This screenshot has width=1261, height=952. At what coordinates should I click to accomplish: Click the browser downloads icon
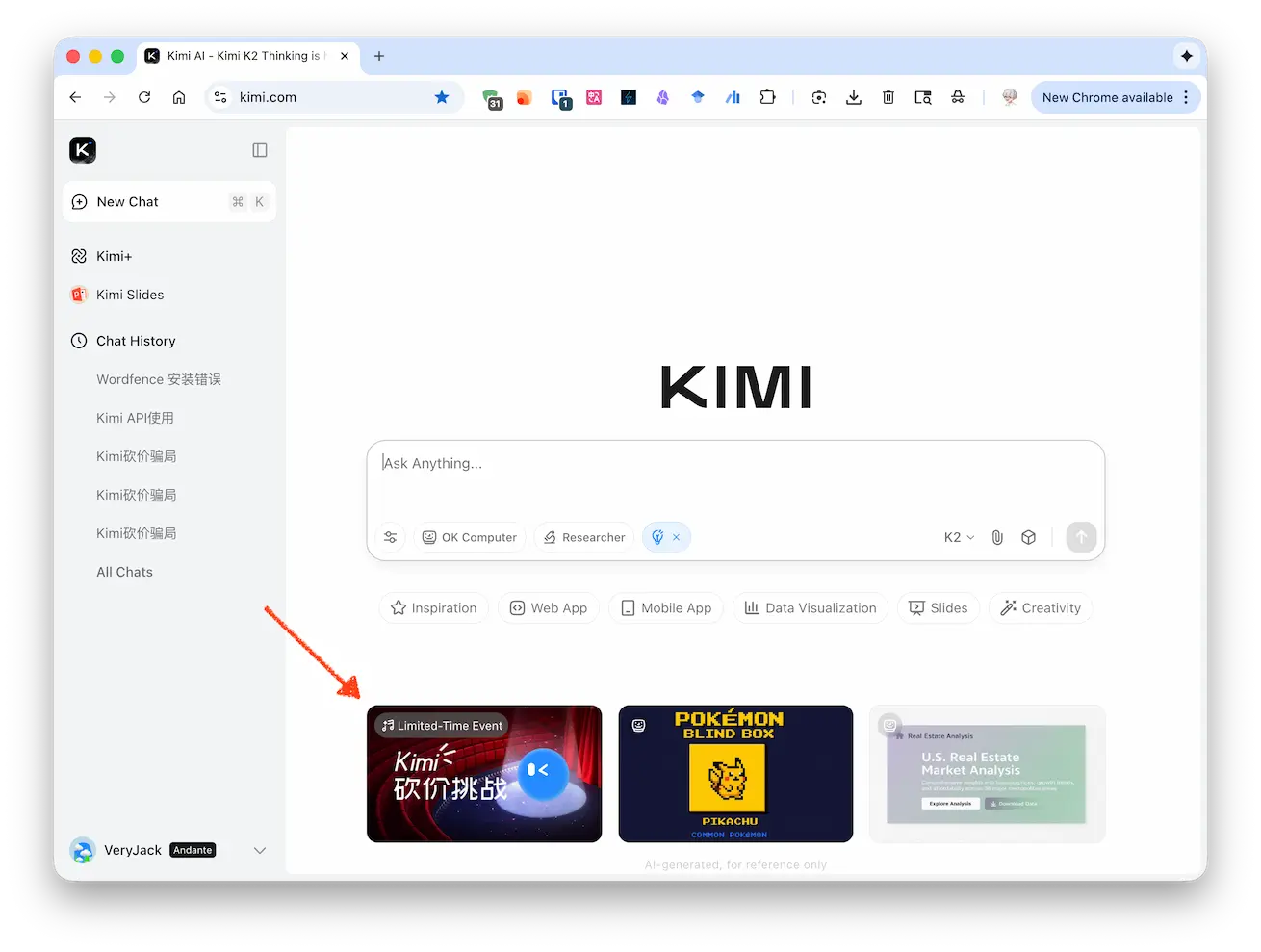(x=854, y=97)
